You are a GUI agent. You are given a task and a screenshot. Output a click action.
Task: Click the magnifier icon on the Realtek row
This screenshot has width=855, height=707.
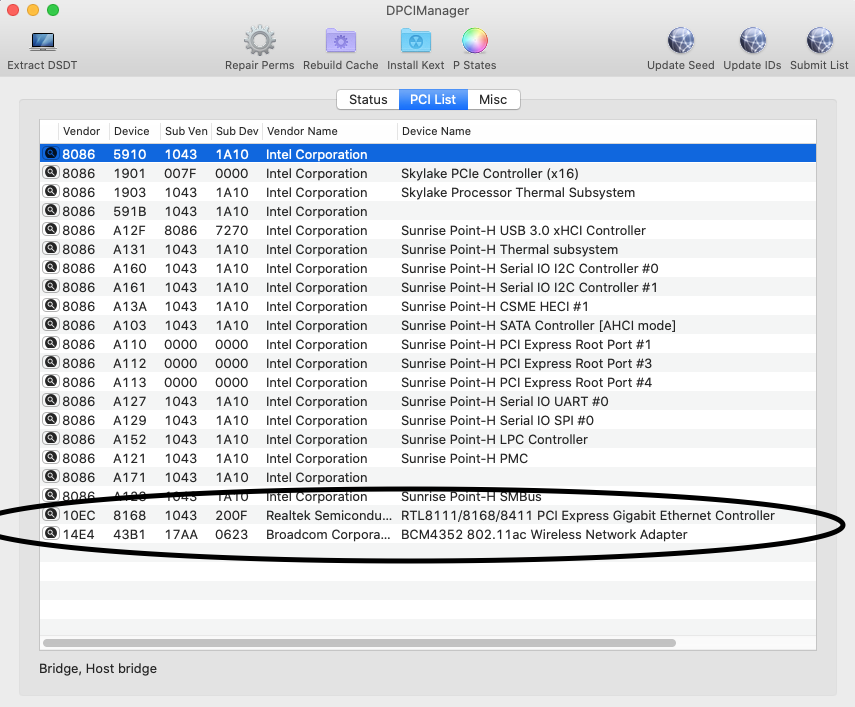coord(51,515)
